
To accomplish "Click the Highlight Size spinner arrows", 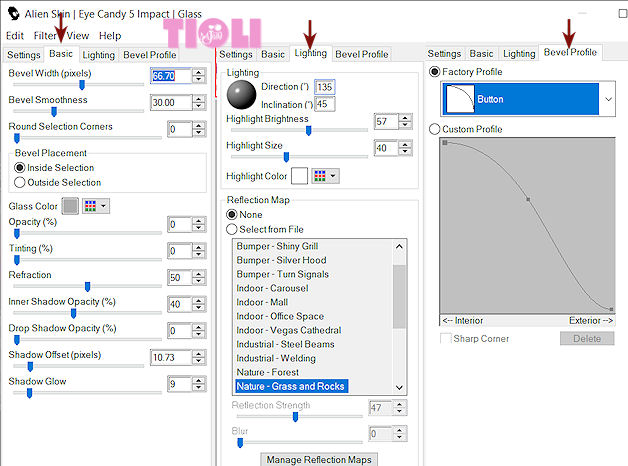I will [405, 148].
